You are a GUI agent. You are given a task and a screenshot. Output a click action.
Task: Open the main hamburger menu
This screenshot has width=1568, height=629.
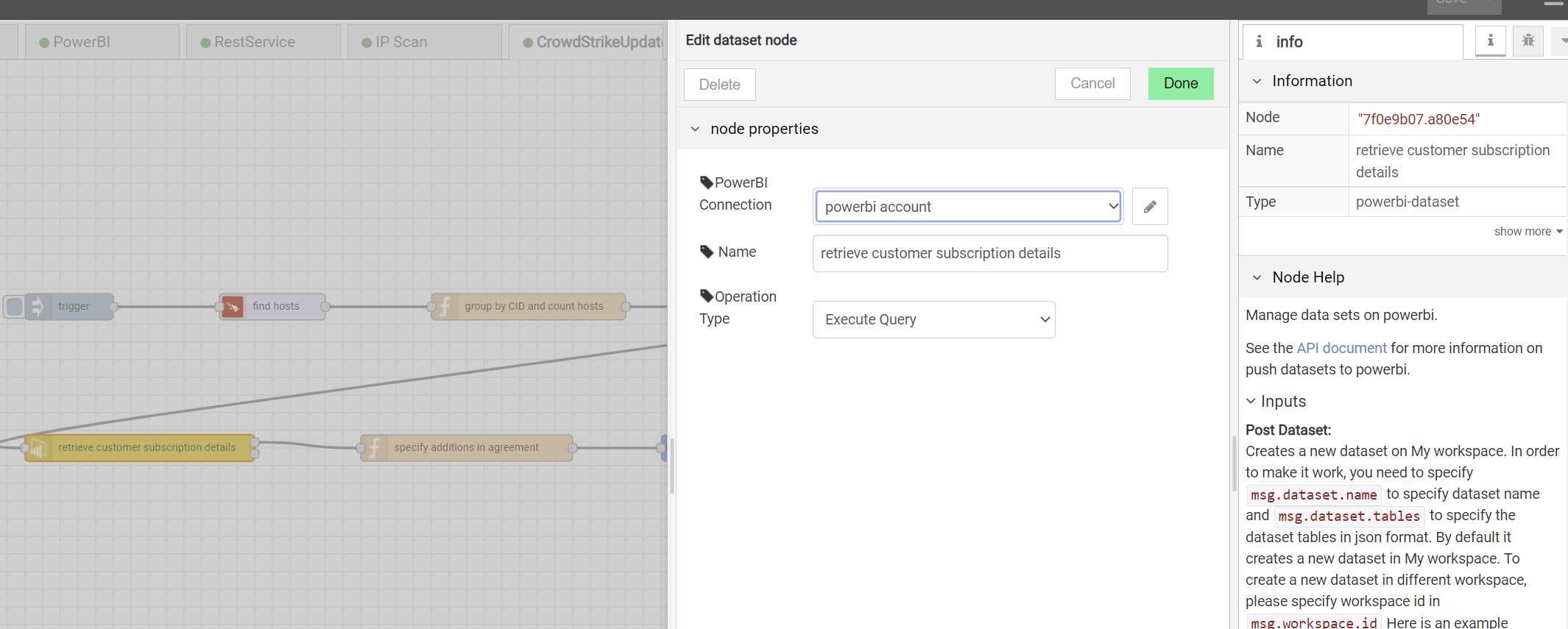tap(1553, 4)
